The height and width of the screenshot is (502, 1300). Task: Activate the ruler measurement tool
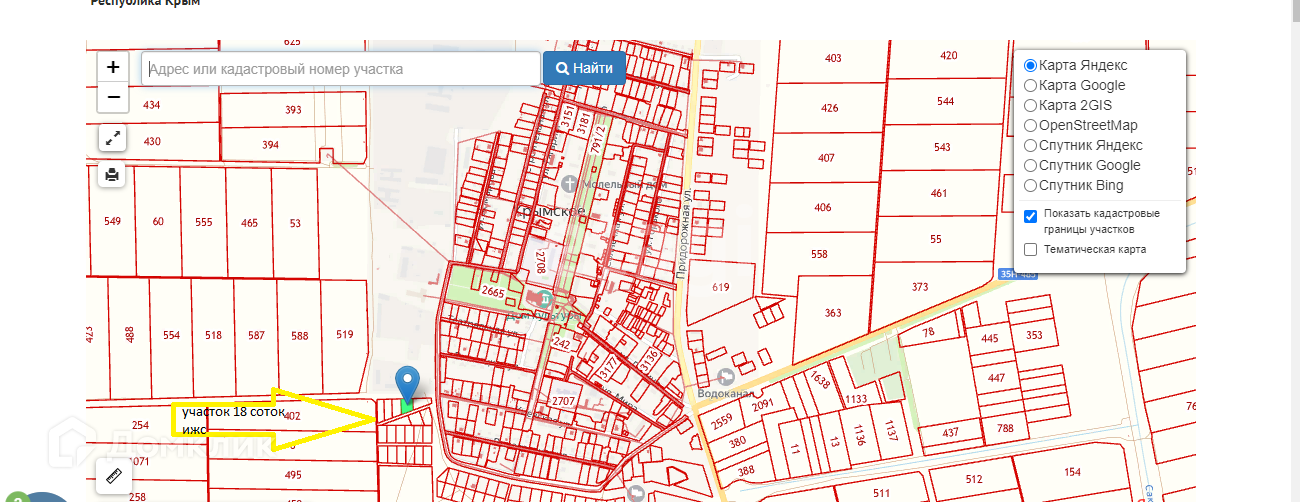[x=112, y=475]
